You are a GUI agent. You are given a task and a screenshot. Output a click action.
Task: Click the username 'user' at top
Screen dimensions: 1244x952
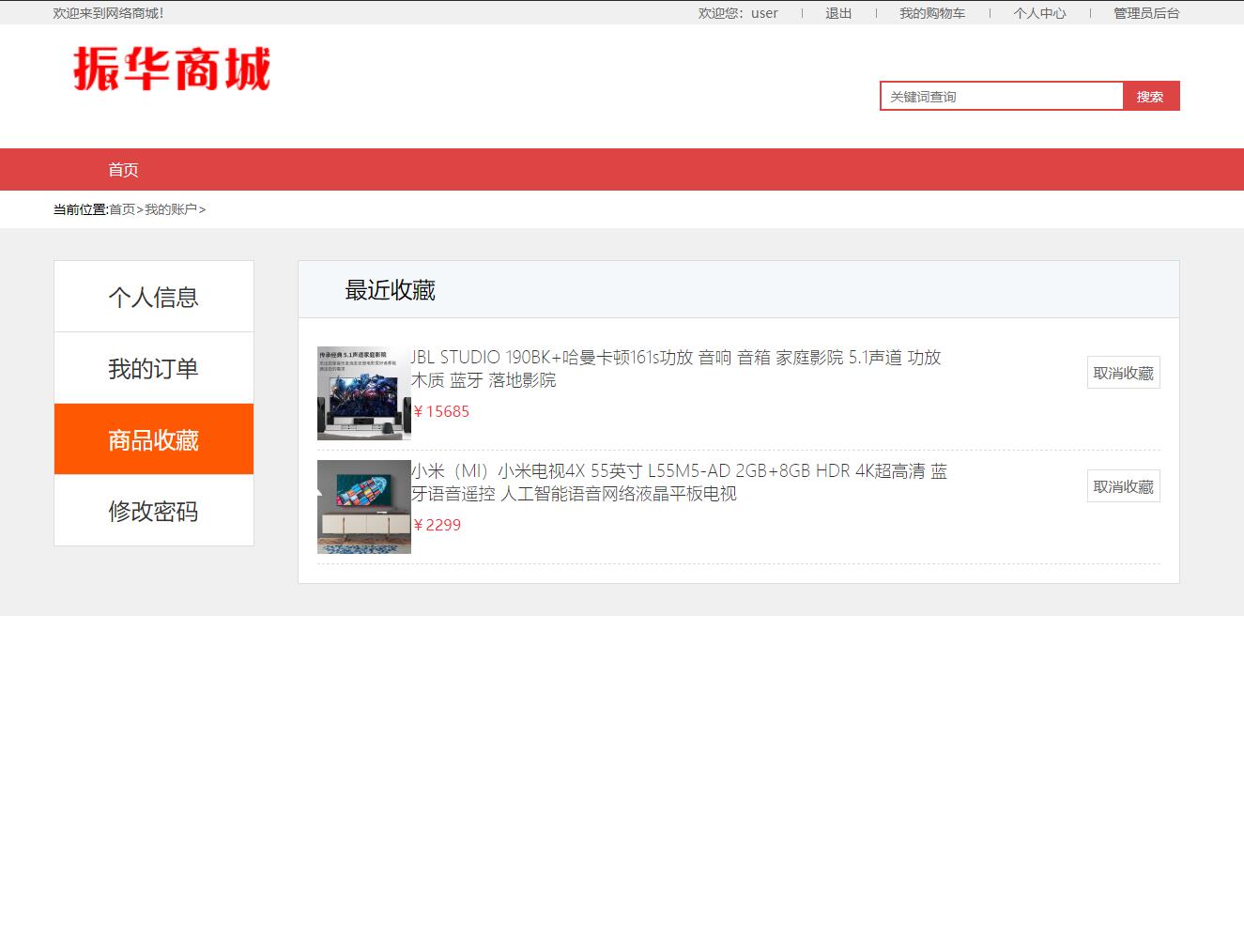point(763,13)
